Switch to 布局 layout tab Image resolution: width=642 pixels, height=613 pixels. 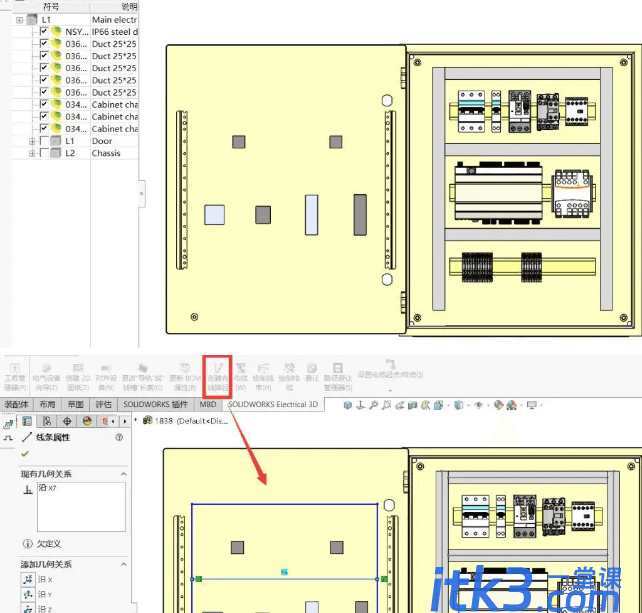click(47, 405)
